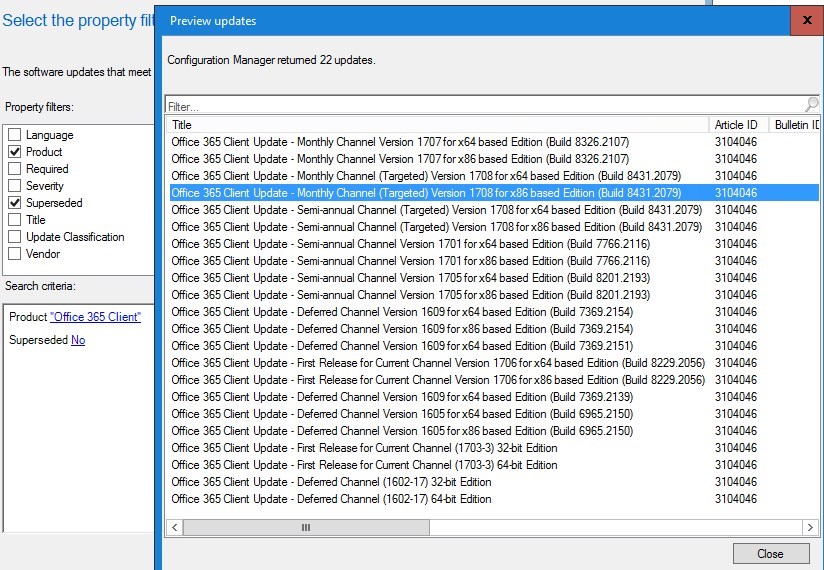Screen dimensions: 824x570
Task: Enable the Update Classification filter
Action: 15,237
